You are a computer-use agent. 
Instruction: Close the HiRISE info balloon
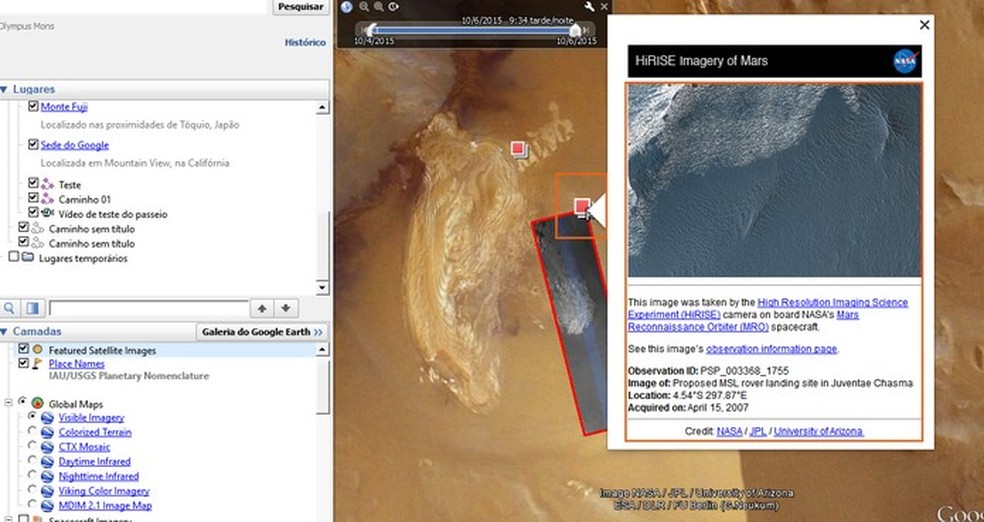pos(924,25)
